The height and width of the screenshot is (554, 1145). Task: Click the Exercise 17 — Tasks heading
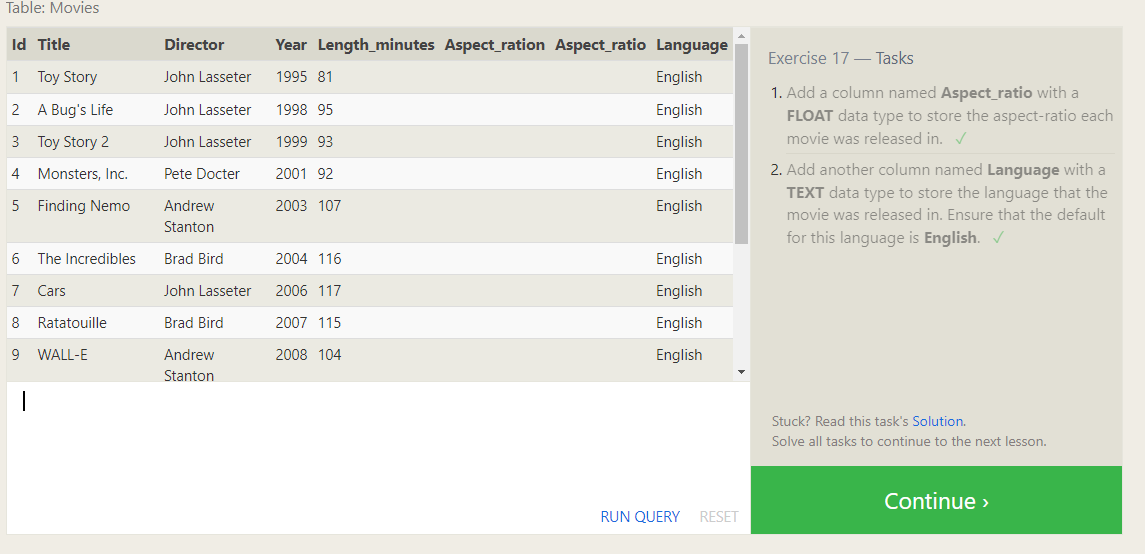[840, 58]
